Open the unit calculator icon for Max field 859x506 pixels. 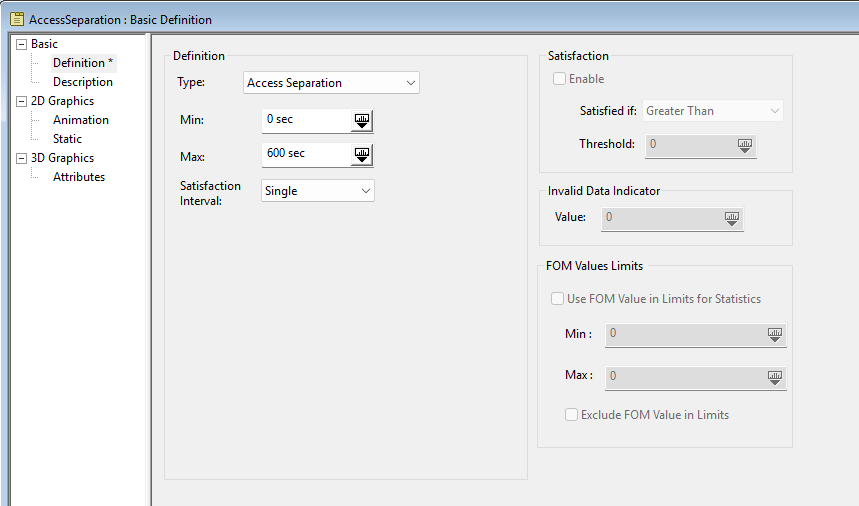point(362,155)
